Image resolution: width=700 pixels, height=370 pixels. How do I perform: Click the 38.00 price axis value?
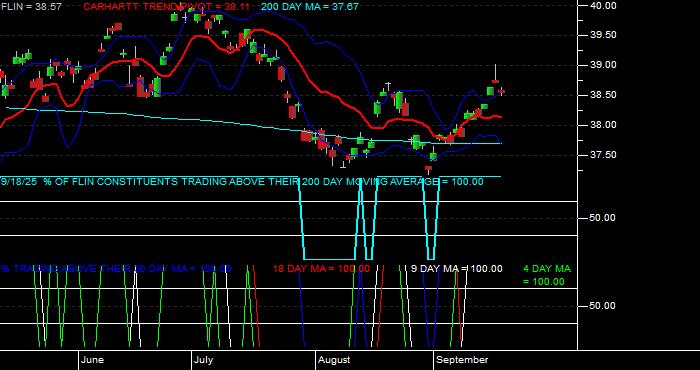coord(604,125)
